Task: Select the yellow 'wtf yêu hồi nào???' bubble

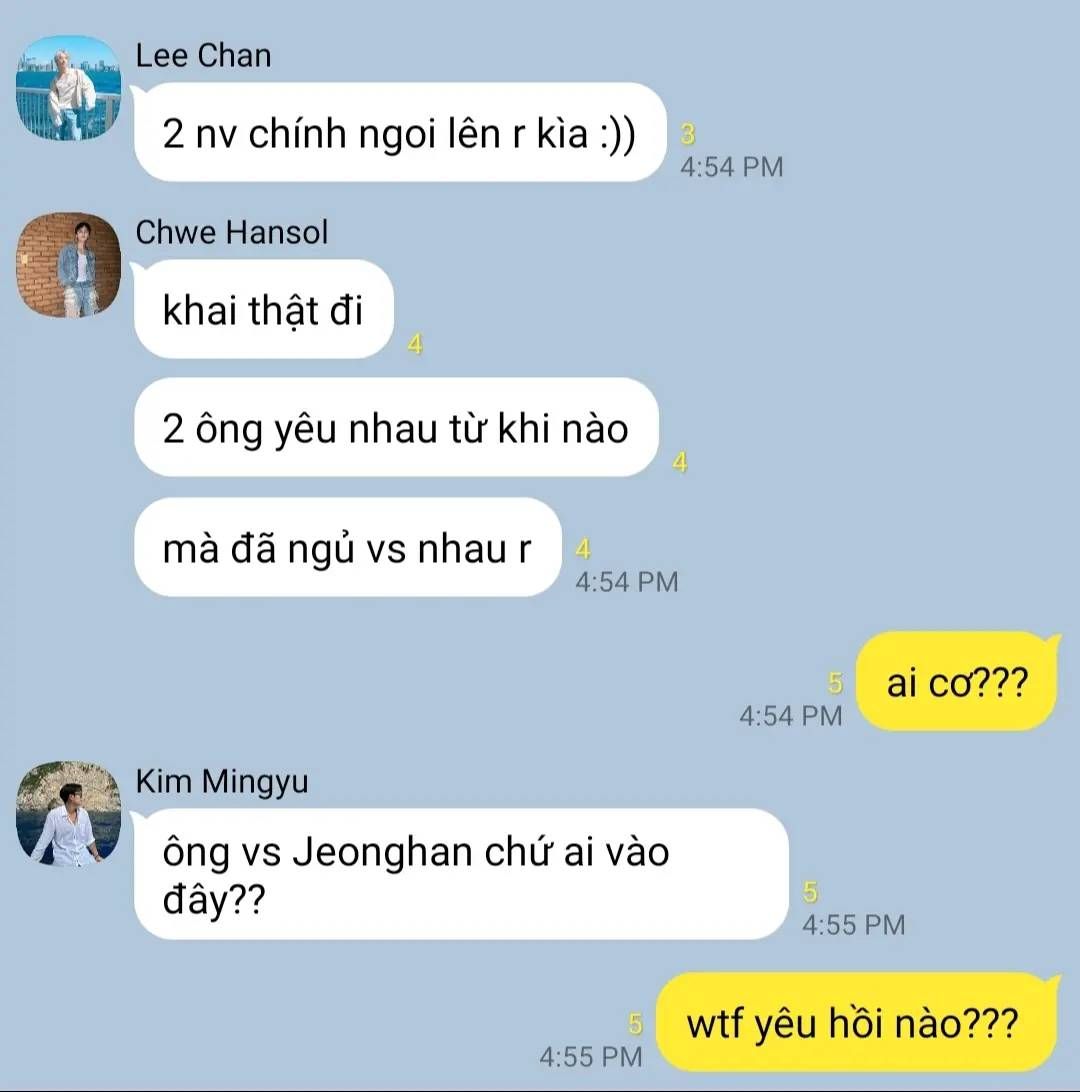Action: pyautogui.click(x=858, y=1022)
